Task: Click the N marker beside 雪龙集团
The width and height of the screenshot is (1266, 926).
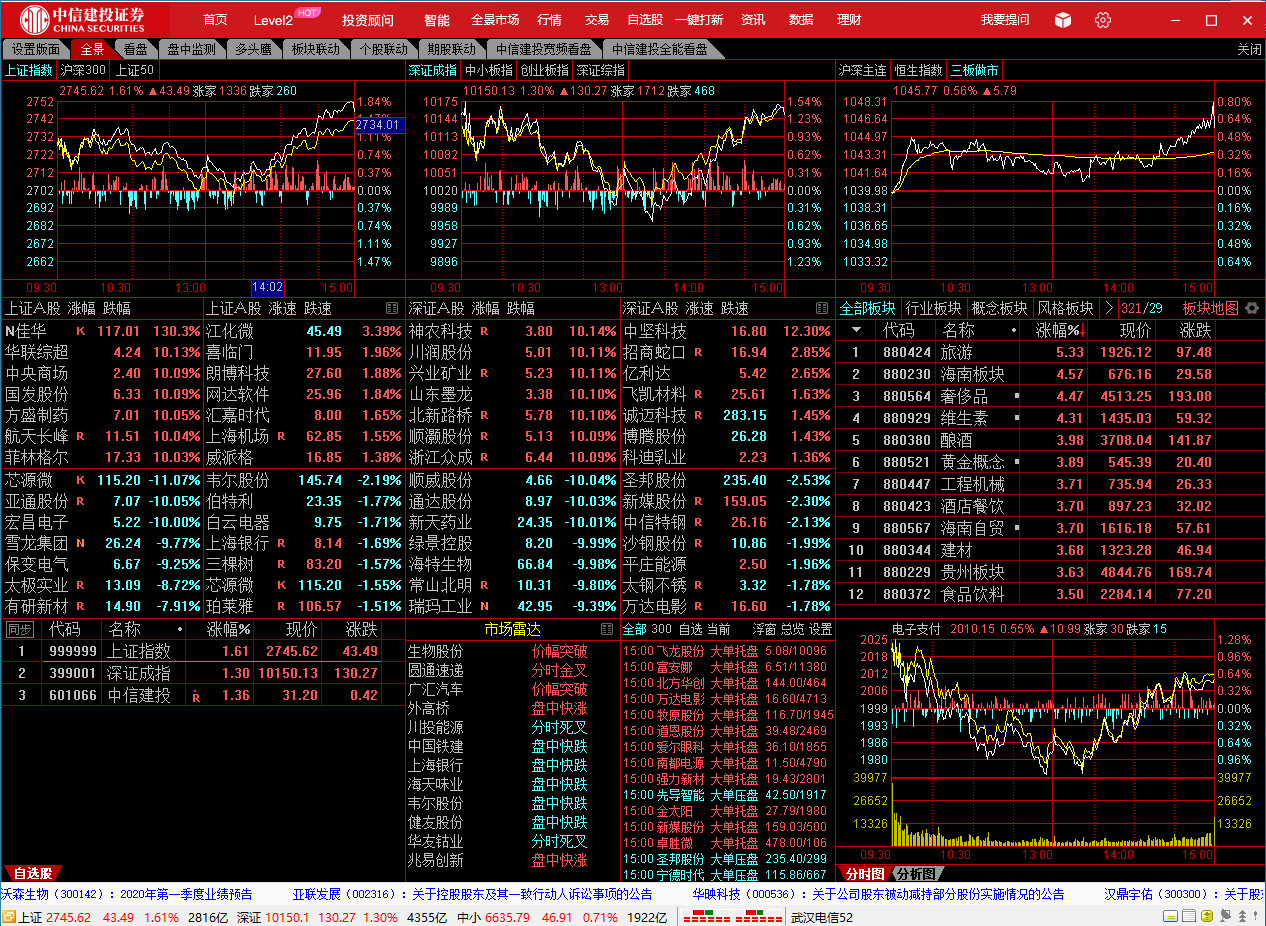Action: 80,543
